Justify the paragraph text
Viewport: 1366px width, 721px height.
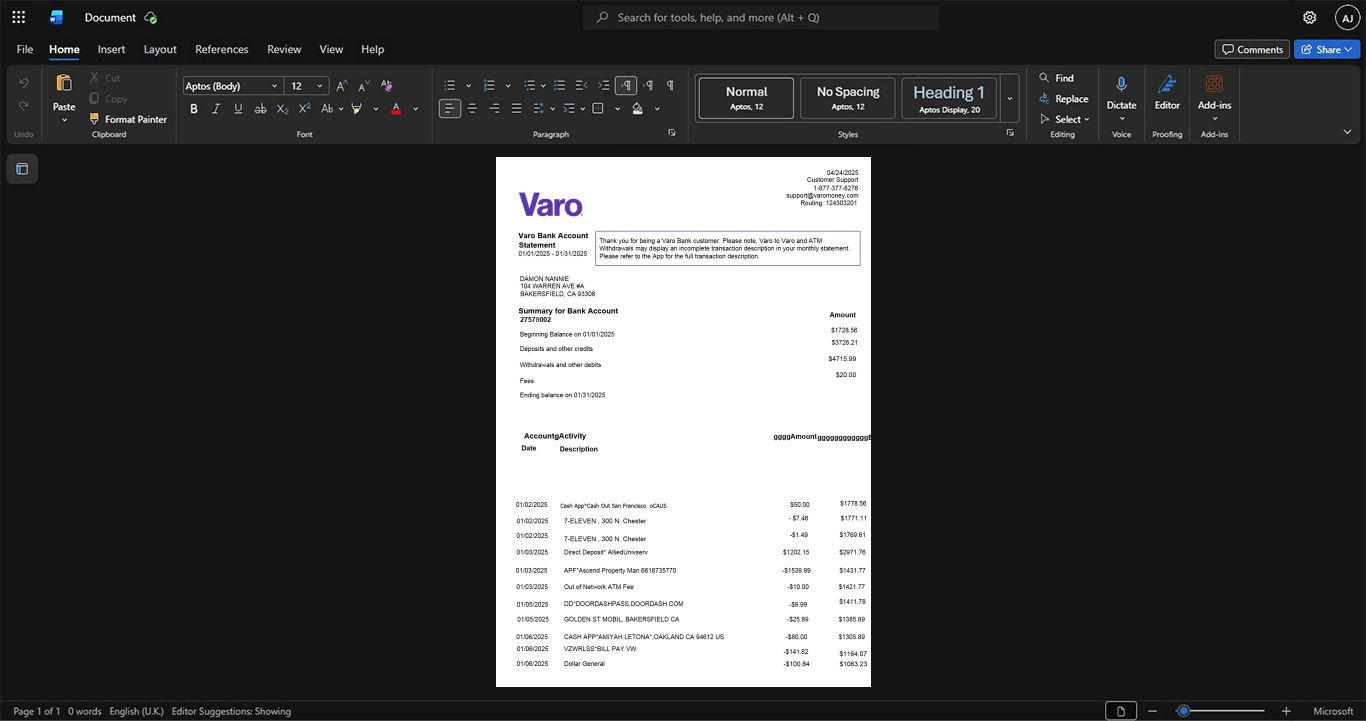coord(516,108)
